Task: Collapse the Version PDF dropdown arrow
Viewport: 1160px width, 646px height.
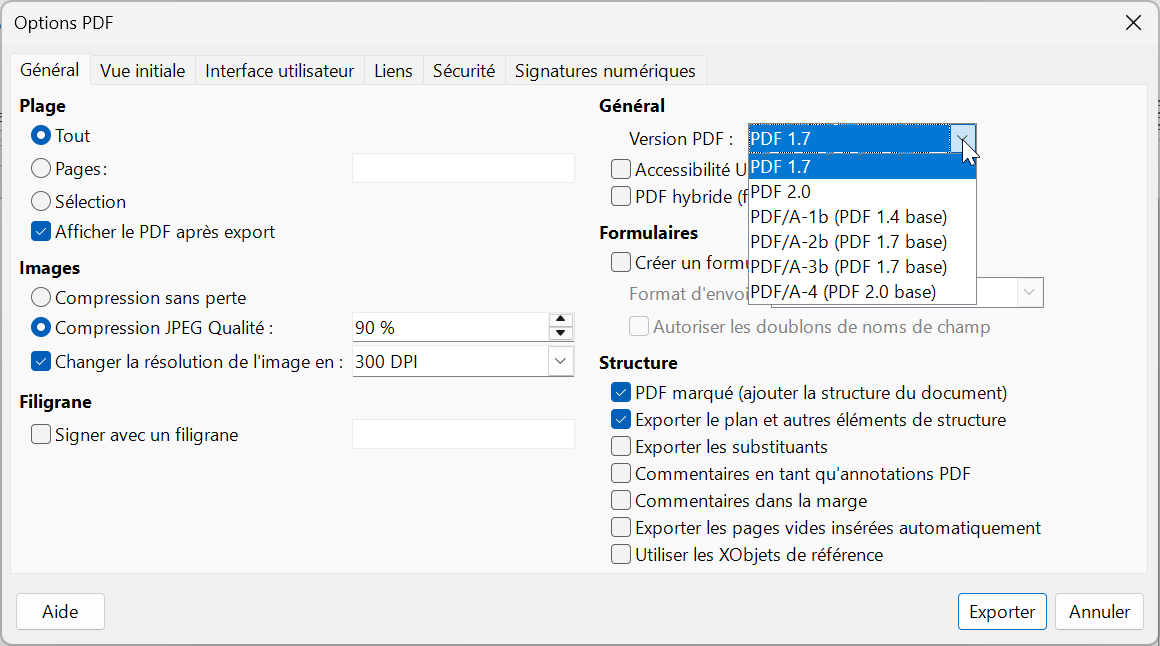Action: [x=962, y=139]
